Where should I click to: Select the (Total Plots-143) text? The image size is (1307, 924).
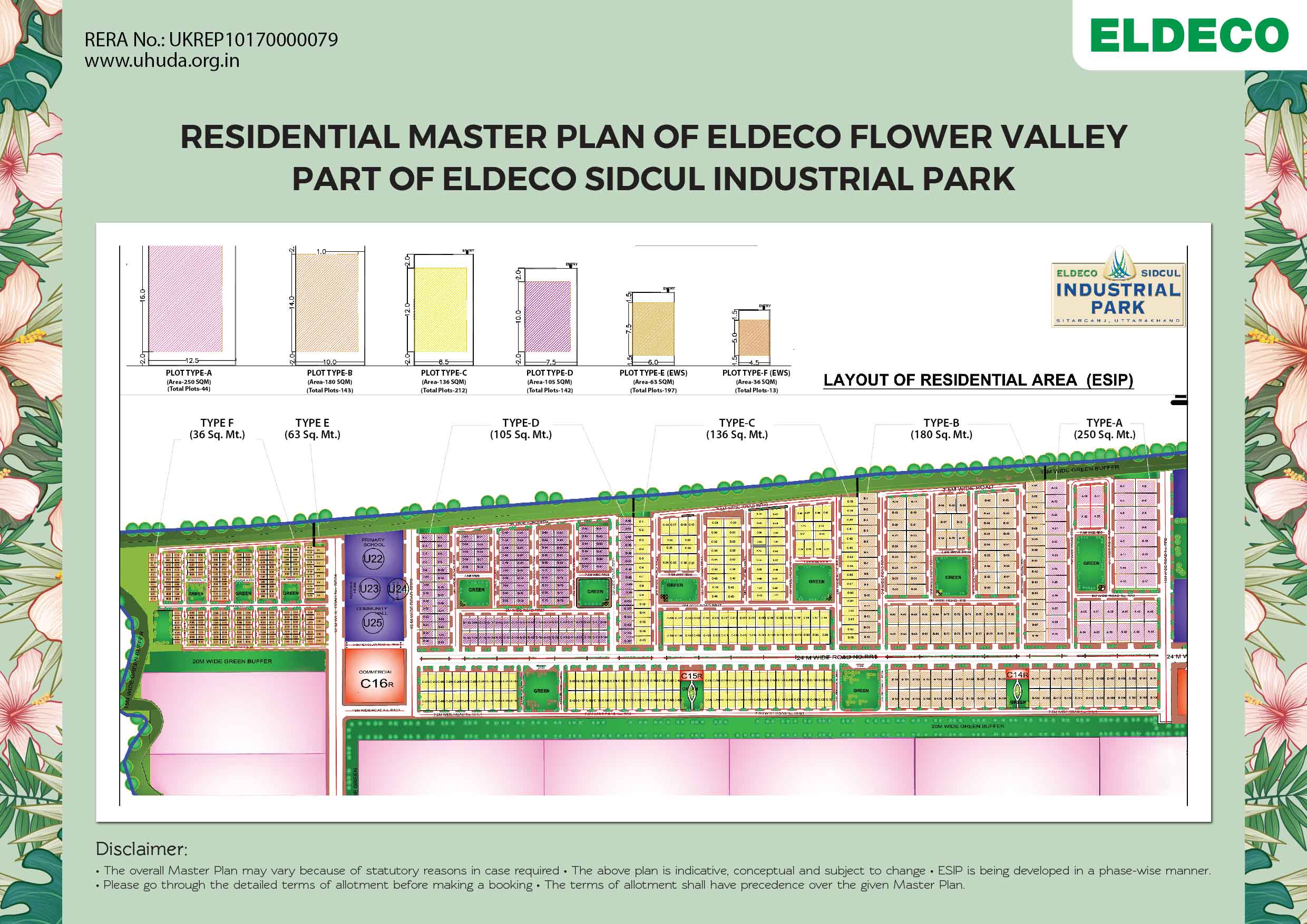(329, 390)
